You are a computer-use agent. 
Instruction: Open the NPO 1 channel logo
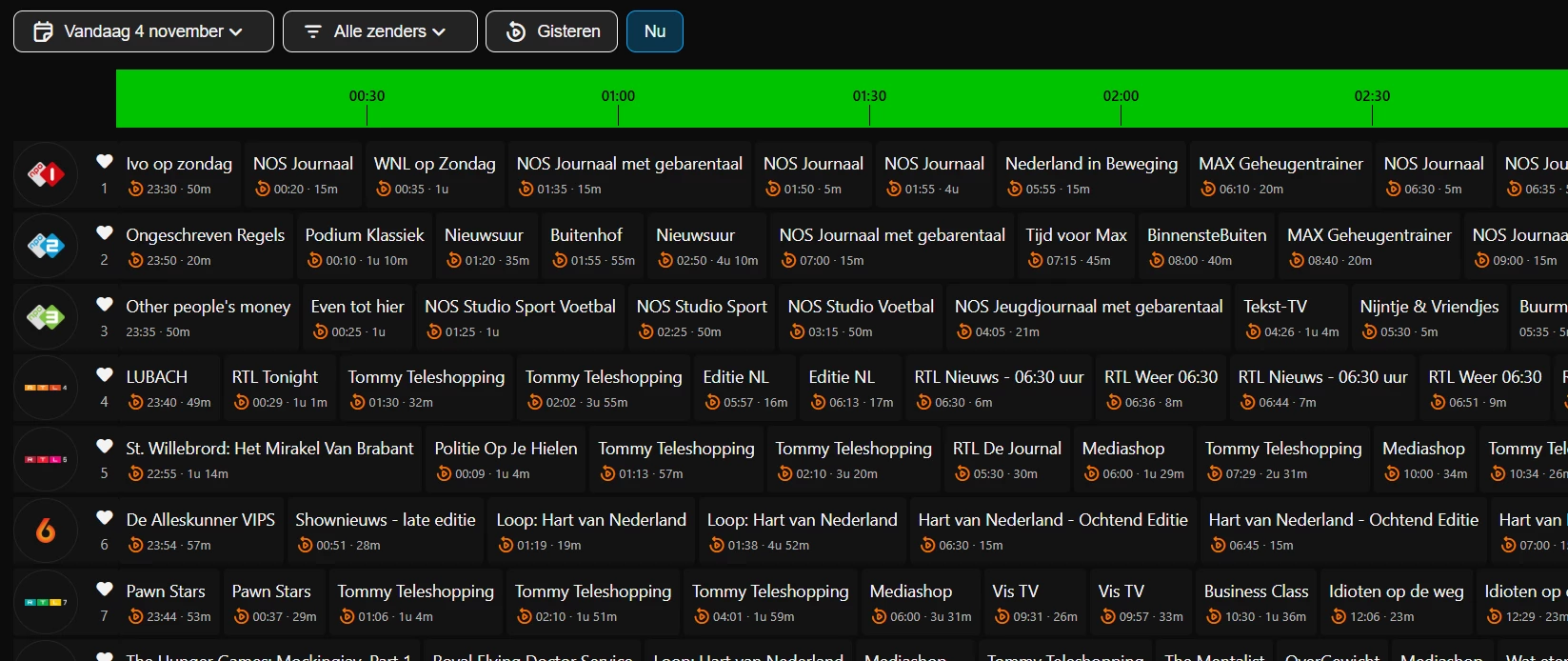(x=46, y=174)
